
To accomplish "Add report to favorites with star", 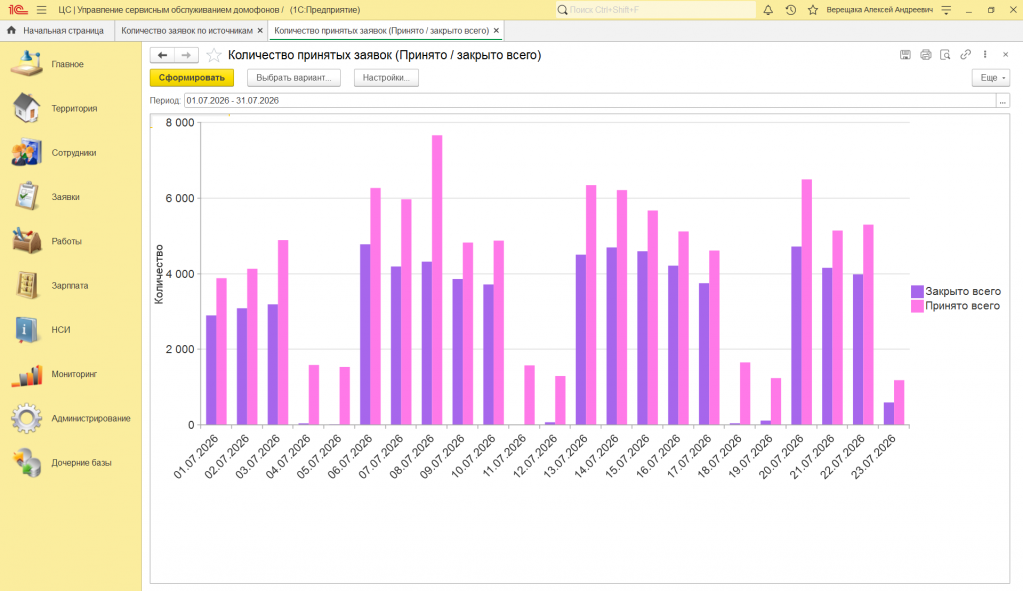I will pyautogui.click(x=213, y=55).
